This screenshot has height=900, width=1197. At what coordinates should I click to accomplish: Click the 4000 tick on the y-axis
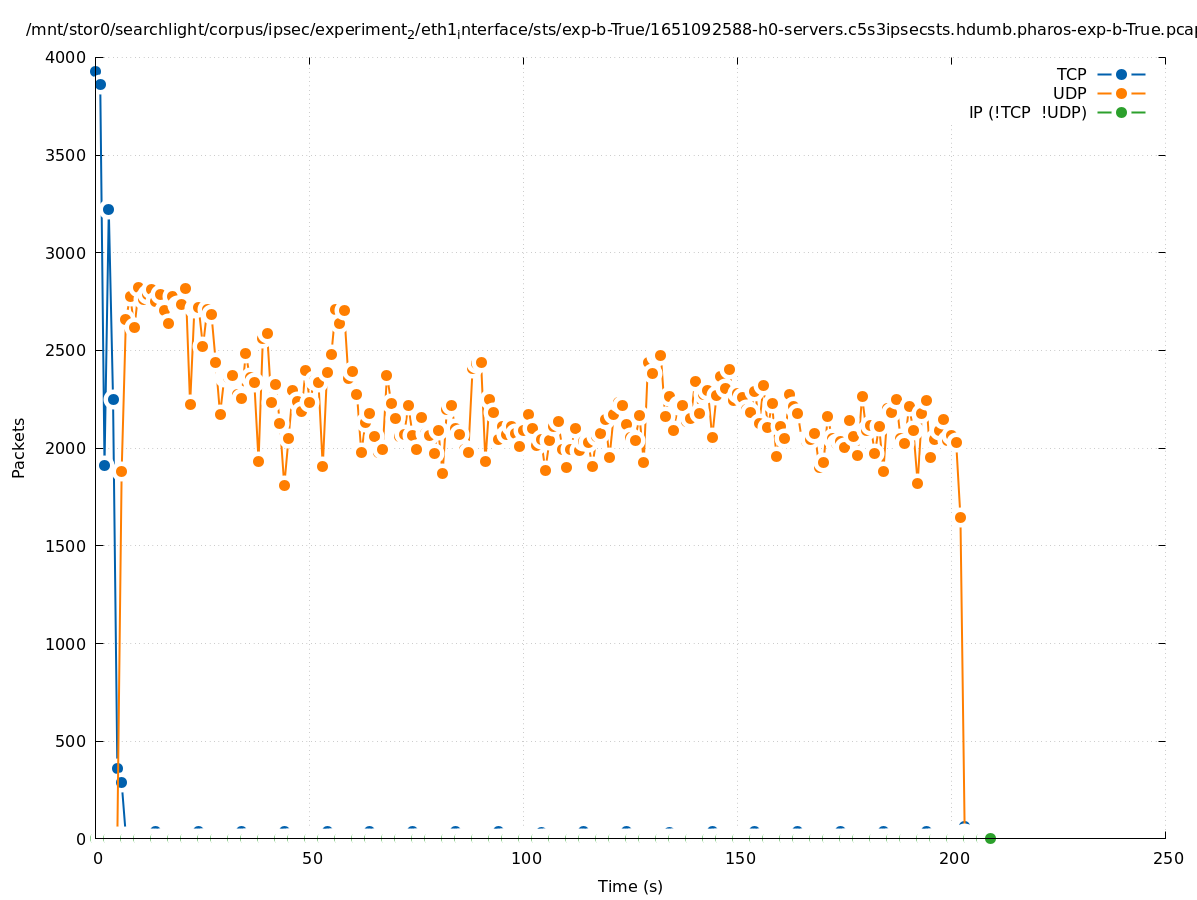click(66, 57)
